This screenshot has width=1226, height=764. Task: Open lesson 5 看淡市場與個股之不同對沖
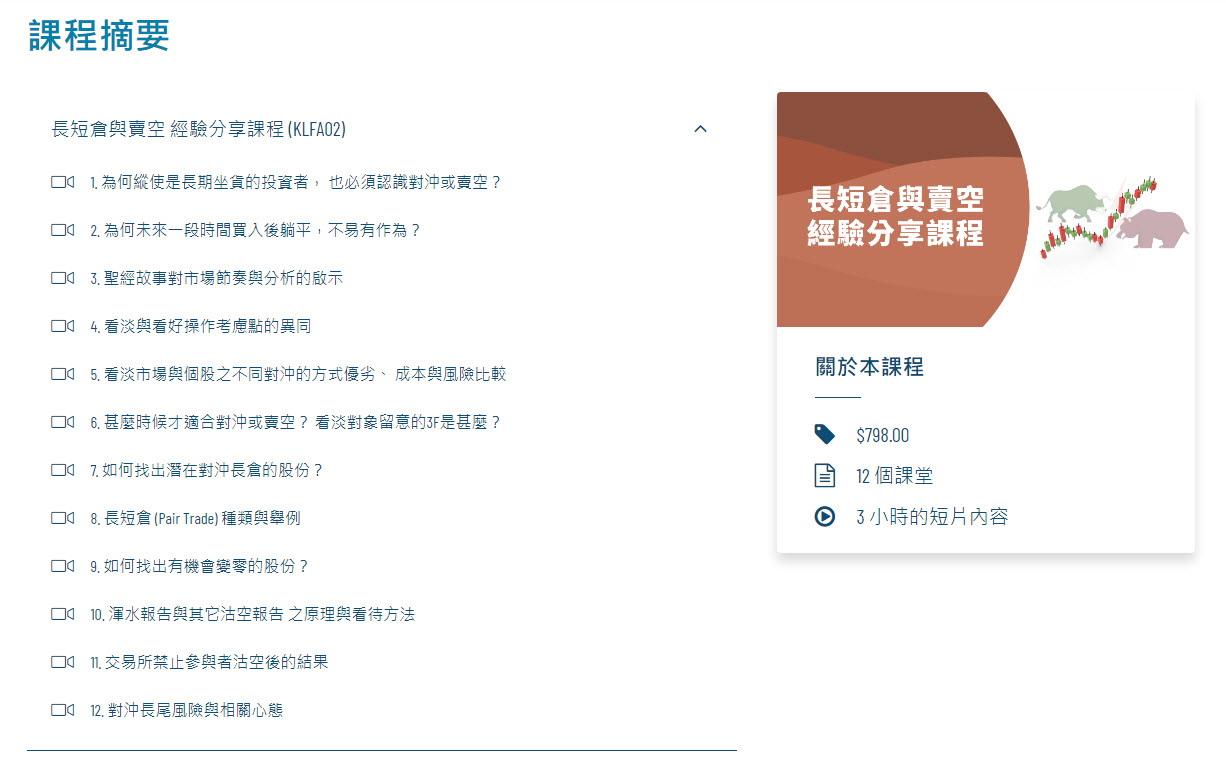[x=298, y=374]
